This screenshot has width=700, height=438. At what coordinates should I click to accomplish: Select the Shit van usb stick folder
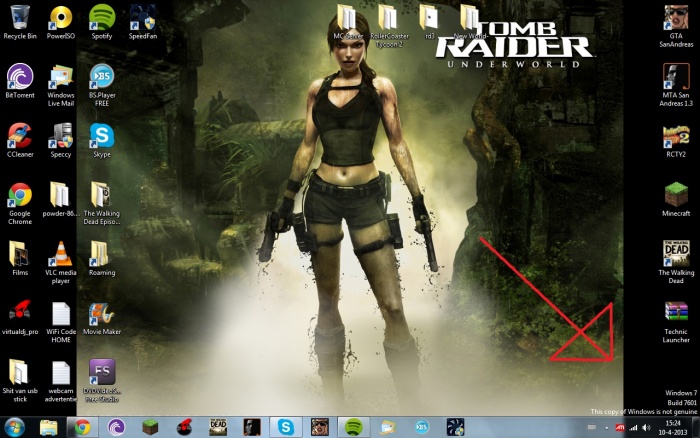pos(20,381)
